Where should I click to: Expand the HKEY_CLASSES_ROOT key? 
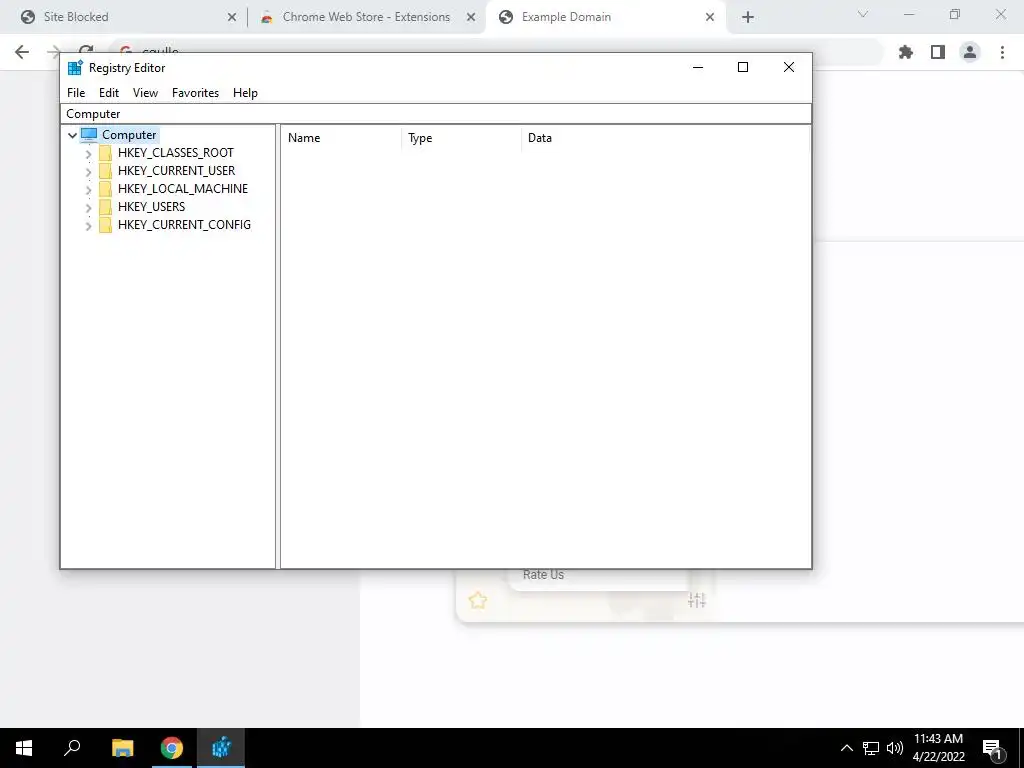(x=88, y=154)
